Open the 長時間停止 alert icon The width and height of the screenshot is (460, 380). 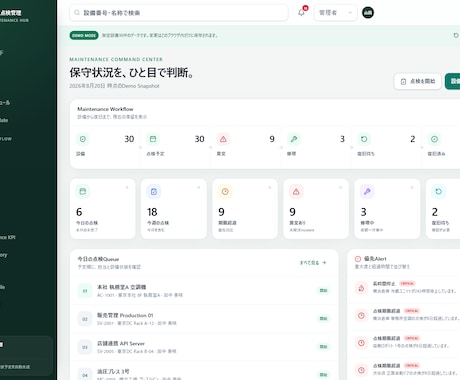[x=361, y=288]
